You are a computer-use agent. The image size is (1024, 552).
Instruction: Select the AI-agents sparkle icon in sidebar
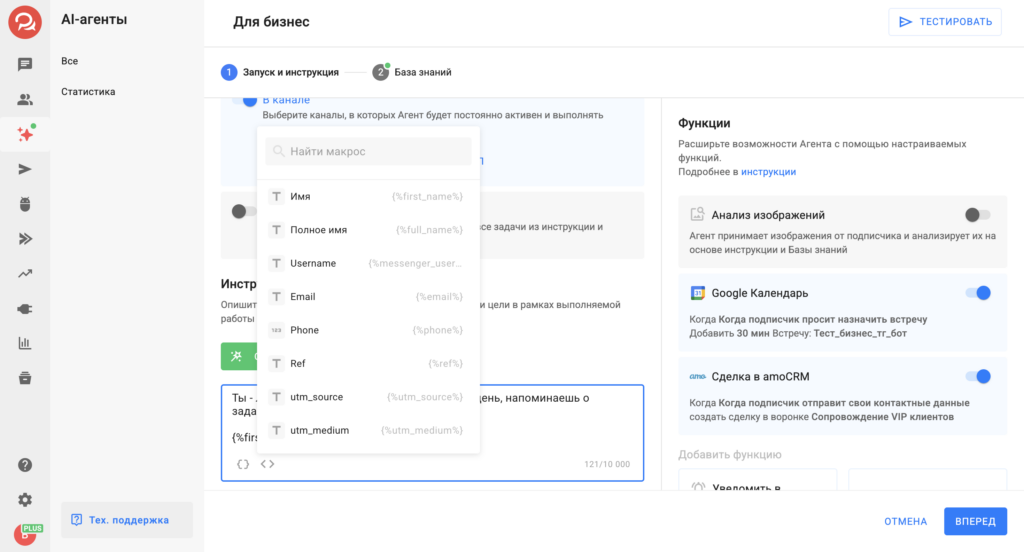coord(25,134)
